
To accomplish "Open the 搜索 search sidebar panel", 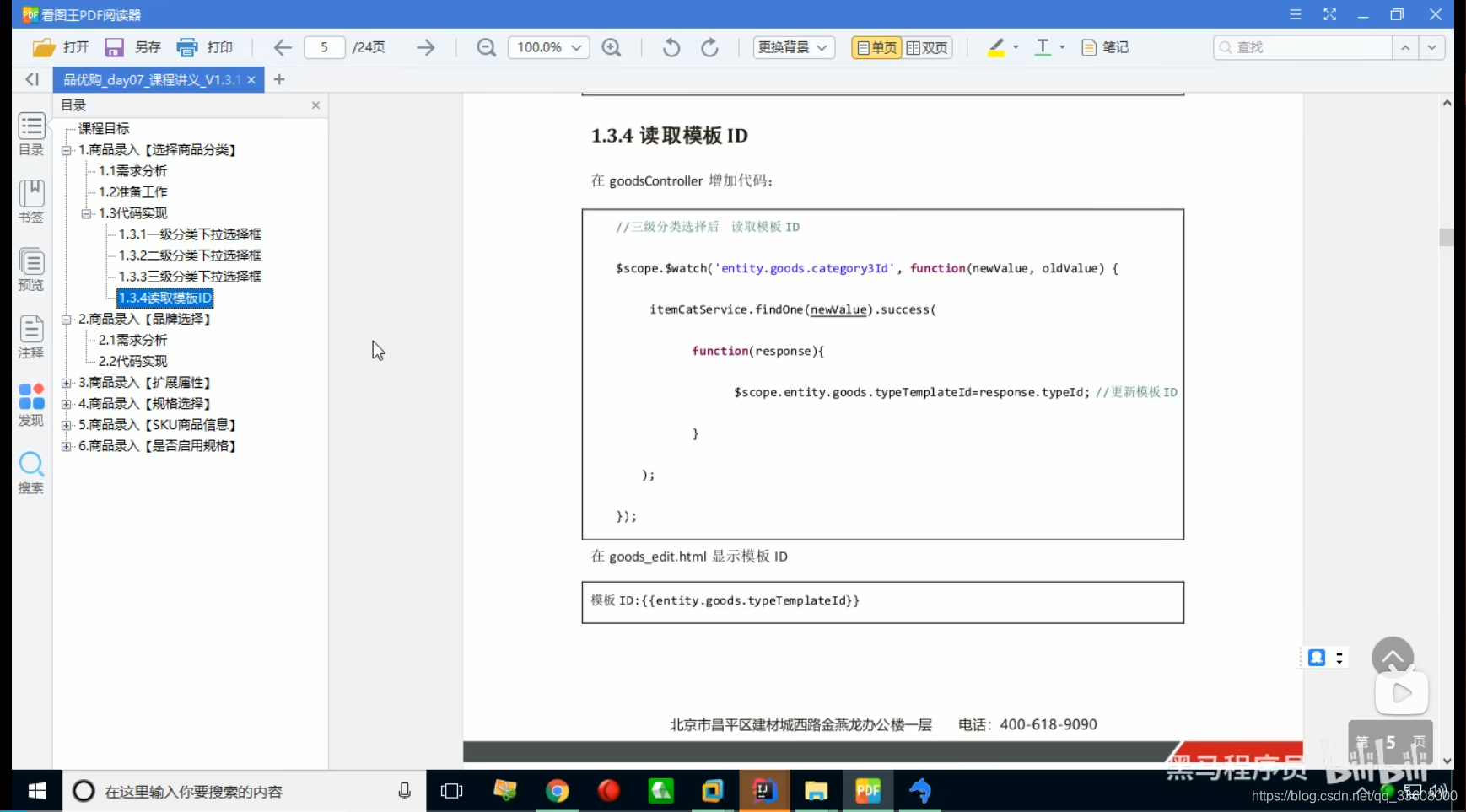I will pyautogui.click(x=31, y=472).
